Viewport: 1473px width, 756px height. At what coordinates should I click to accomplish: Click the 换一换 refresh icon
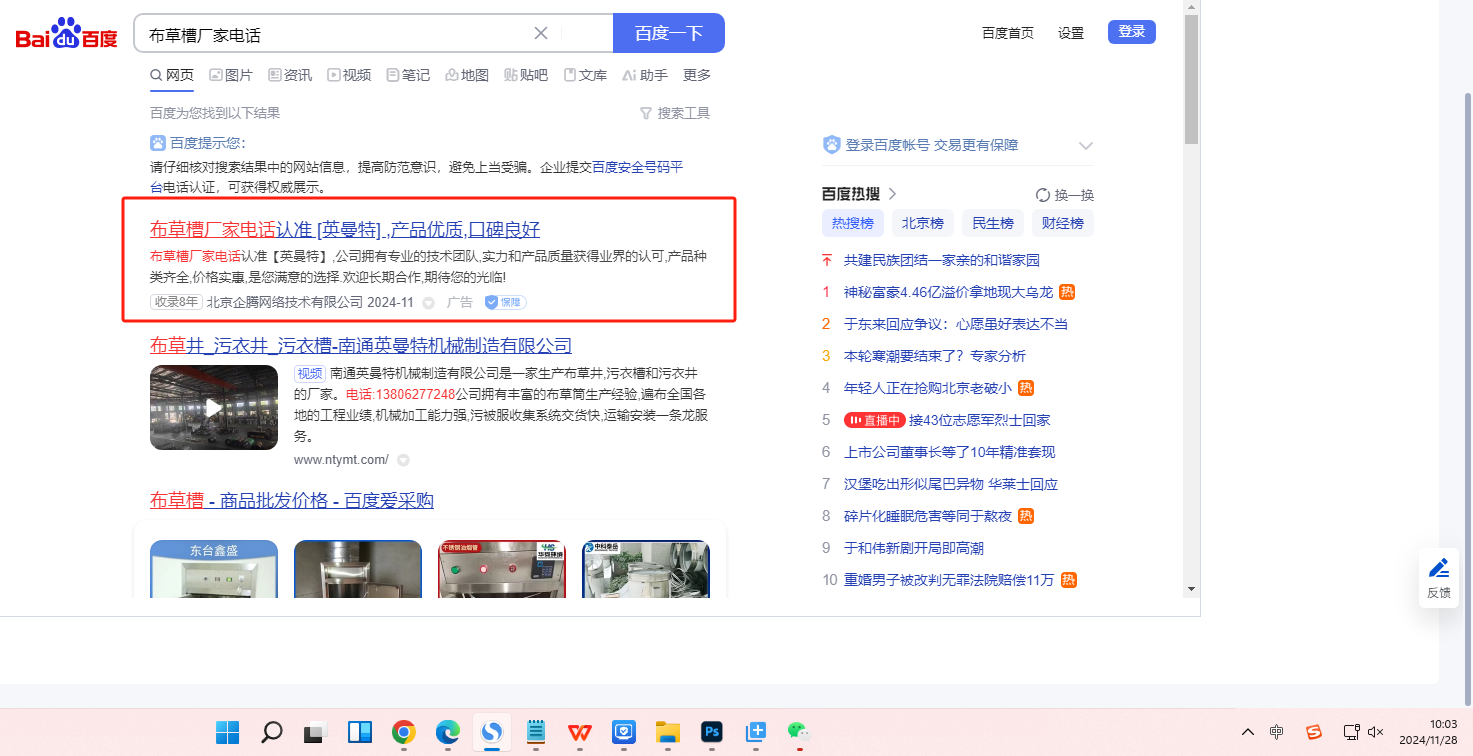point(1043,195)
